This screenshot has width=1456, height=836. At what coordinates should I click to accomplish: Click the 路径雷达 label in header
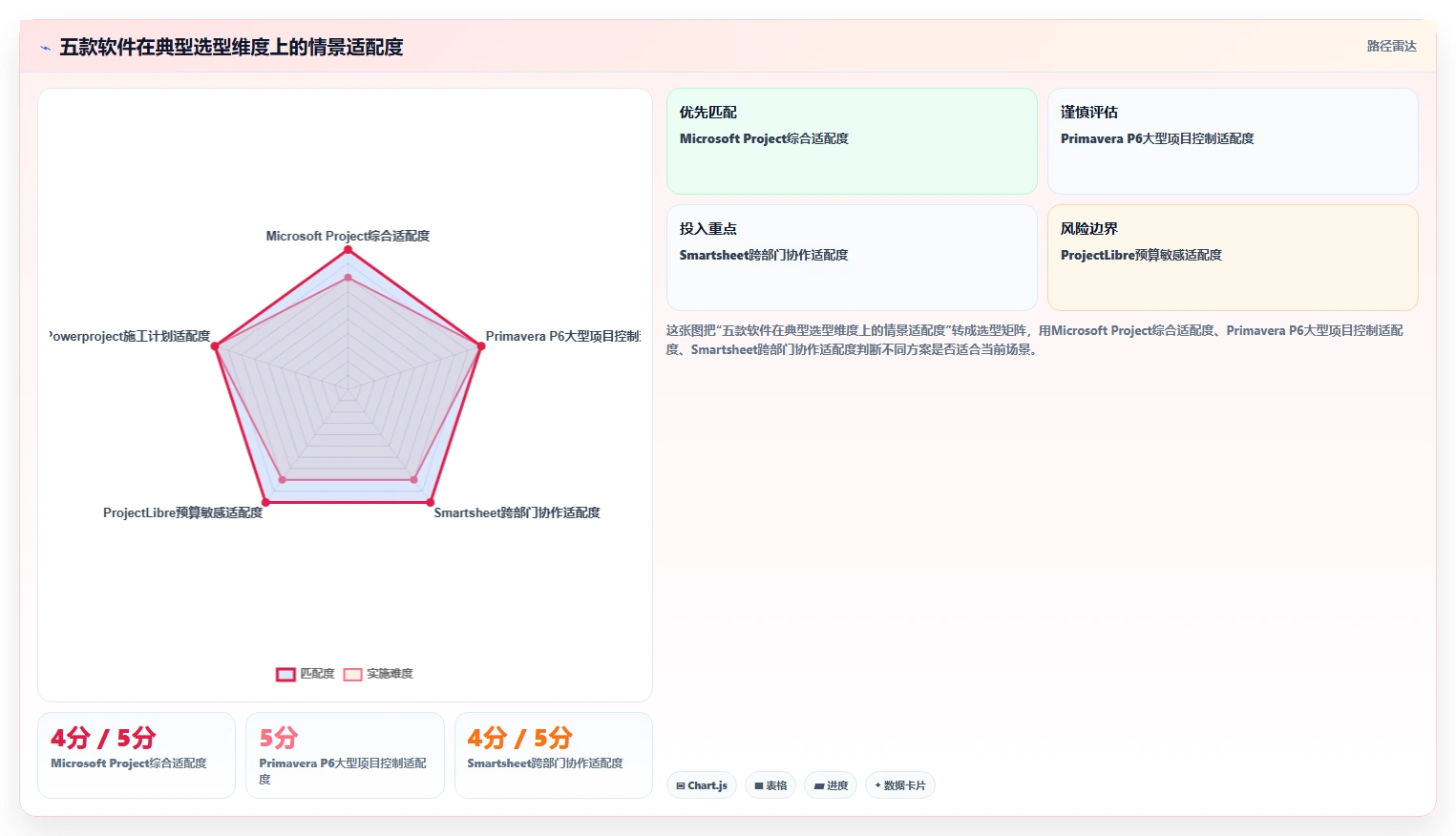point(1391,46)
